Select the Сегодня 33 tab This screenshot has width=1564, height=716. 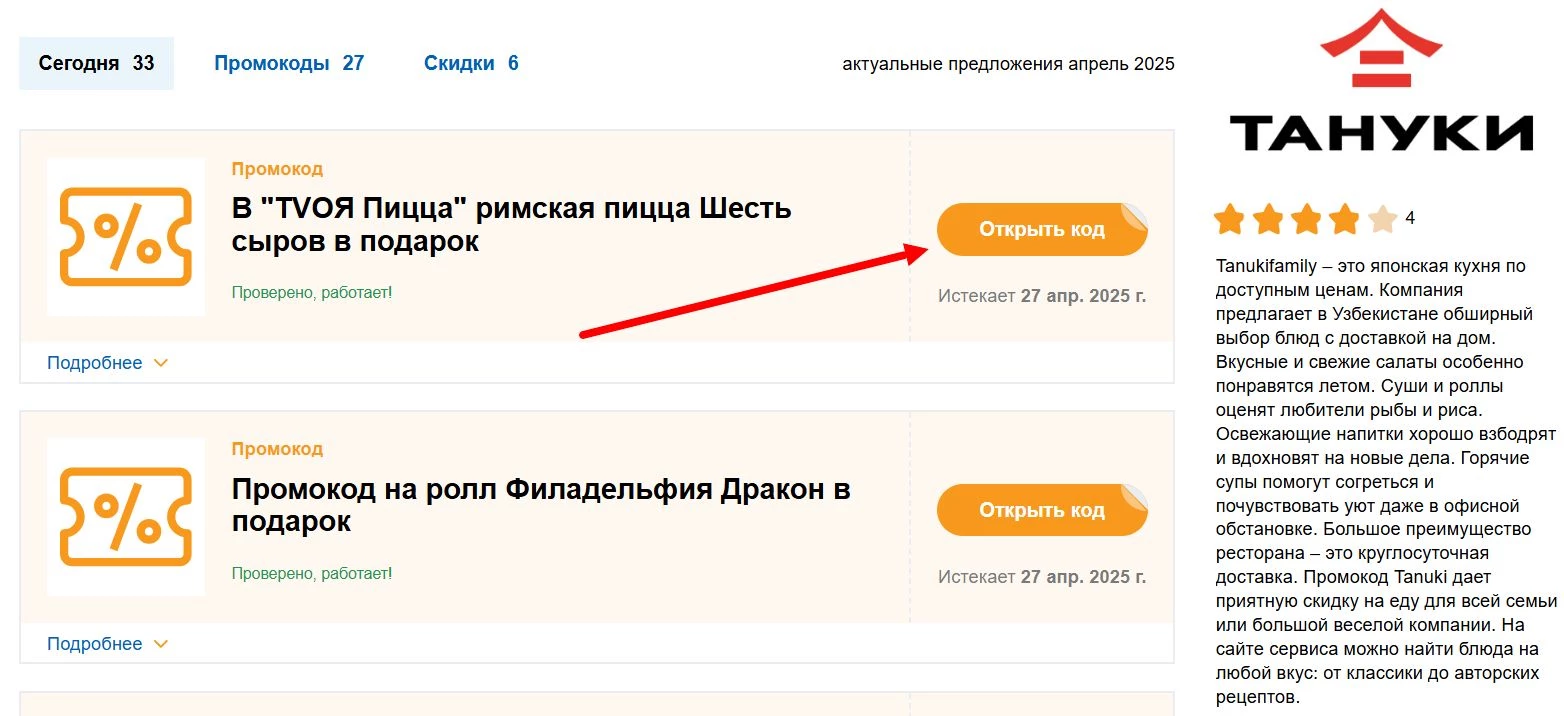pos(97,62)
